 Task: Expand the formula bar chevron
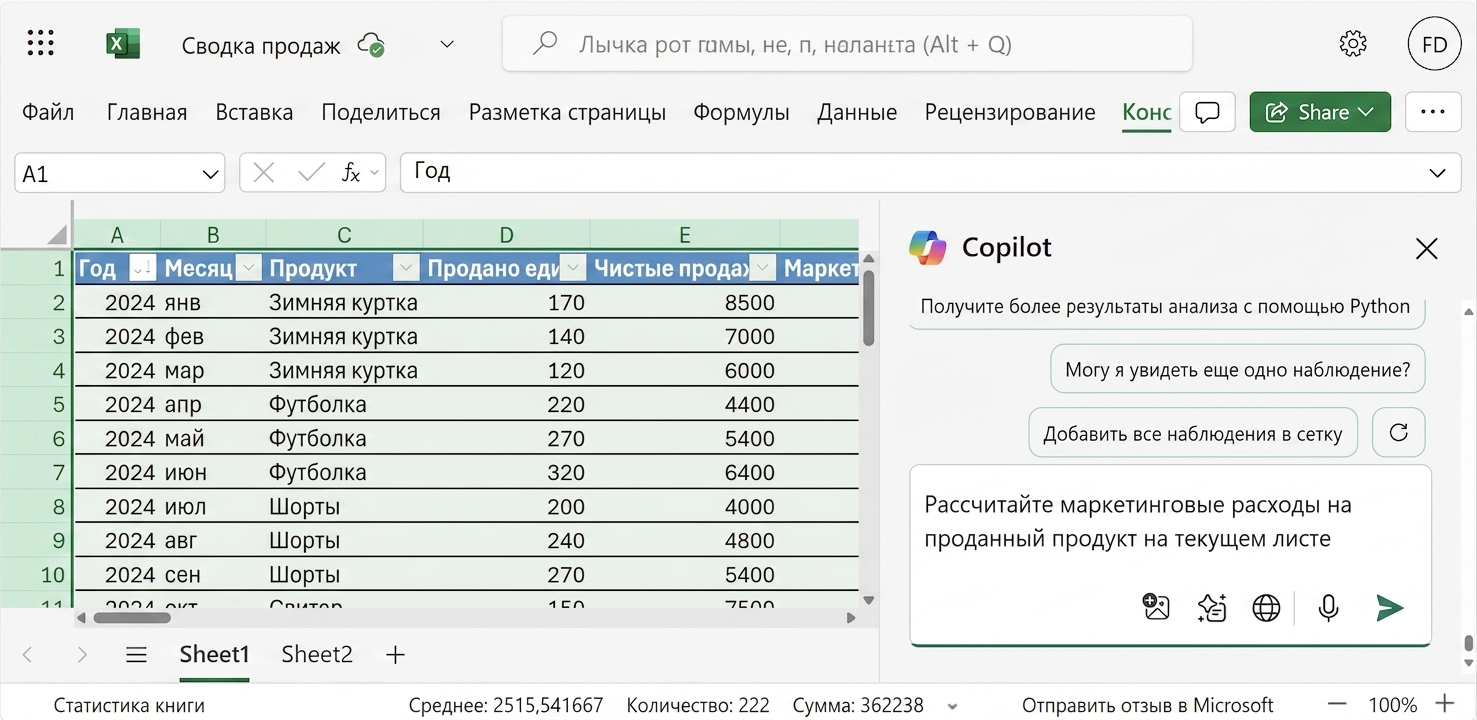(x=1438, y=173)
